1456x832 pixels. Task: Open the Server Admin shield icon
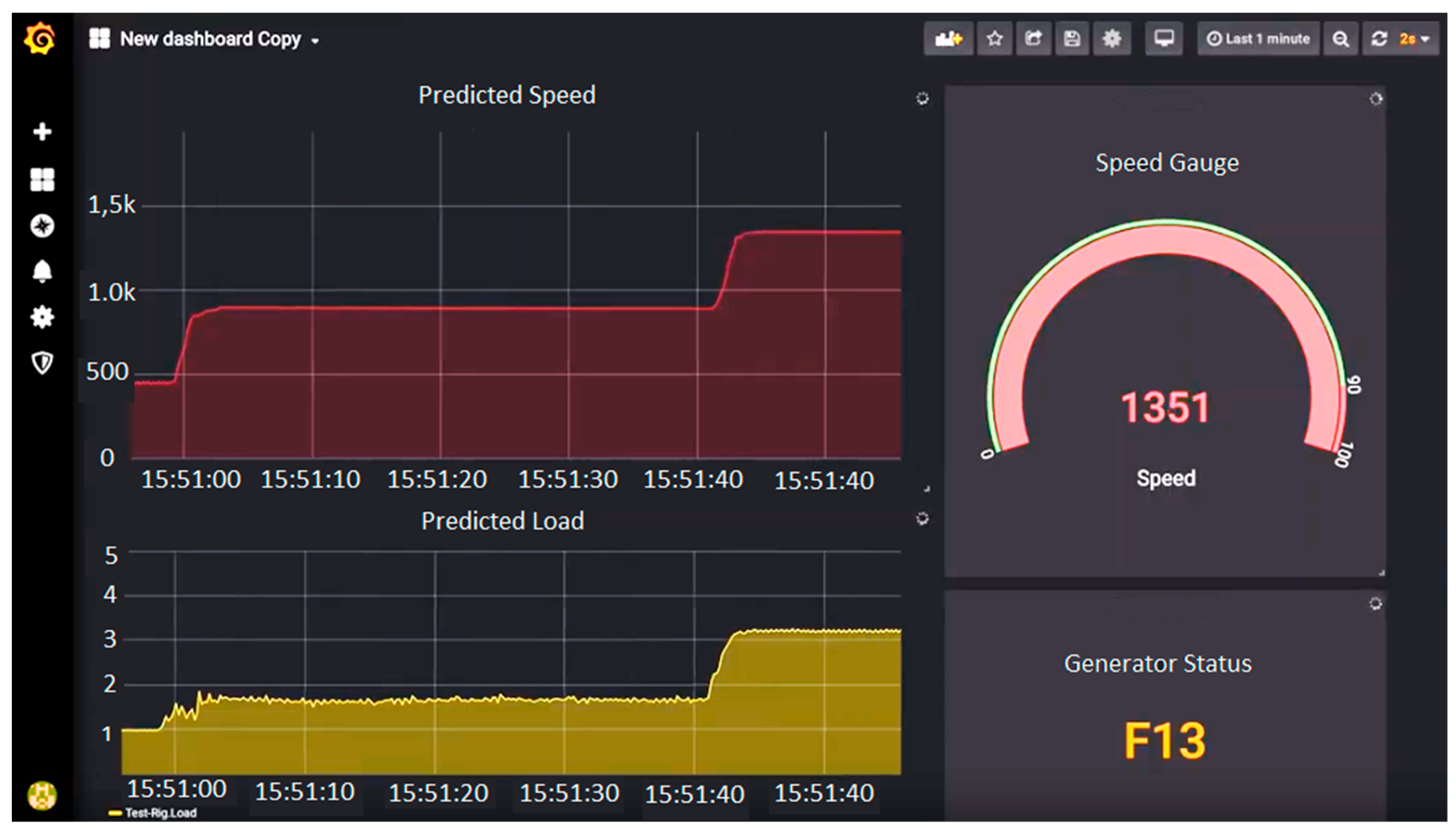point(42,362)
